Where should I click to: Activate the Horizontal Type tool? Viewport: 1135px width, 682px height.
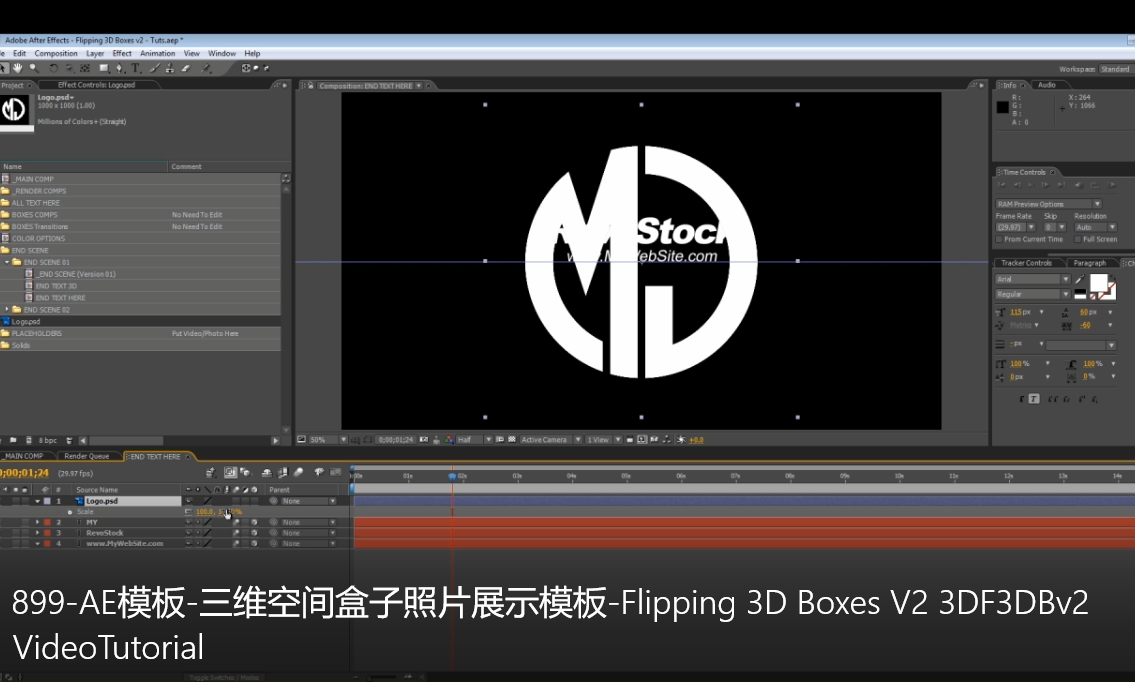click(135, 68)
